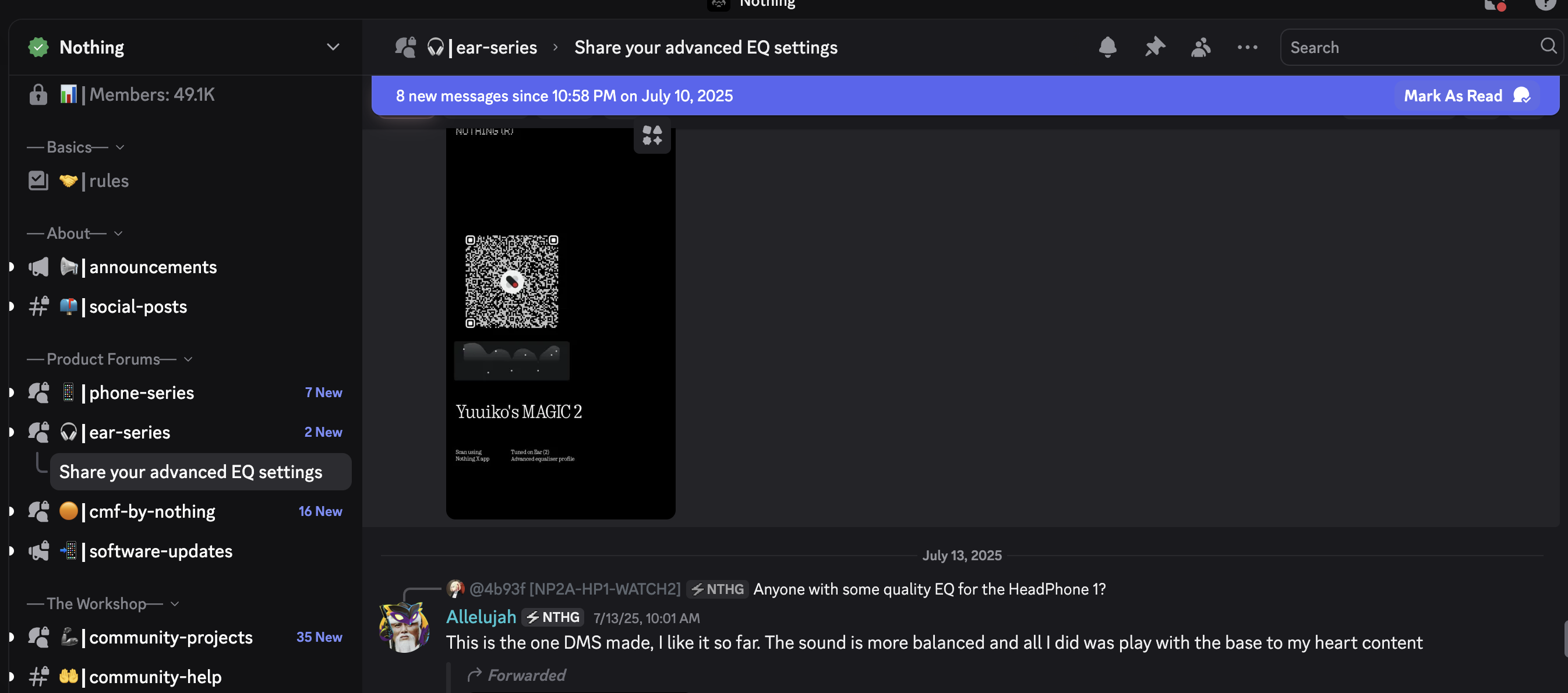This screenshot has width=1568, height=693.
Task: Click the forum icon beside ear-series header
Action: tap(405, 47)
